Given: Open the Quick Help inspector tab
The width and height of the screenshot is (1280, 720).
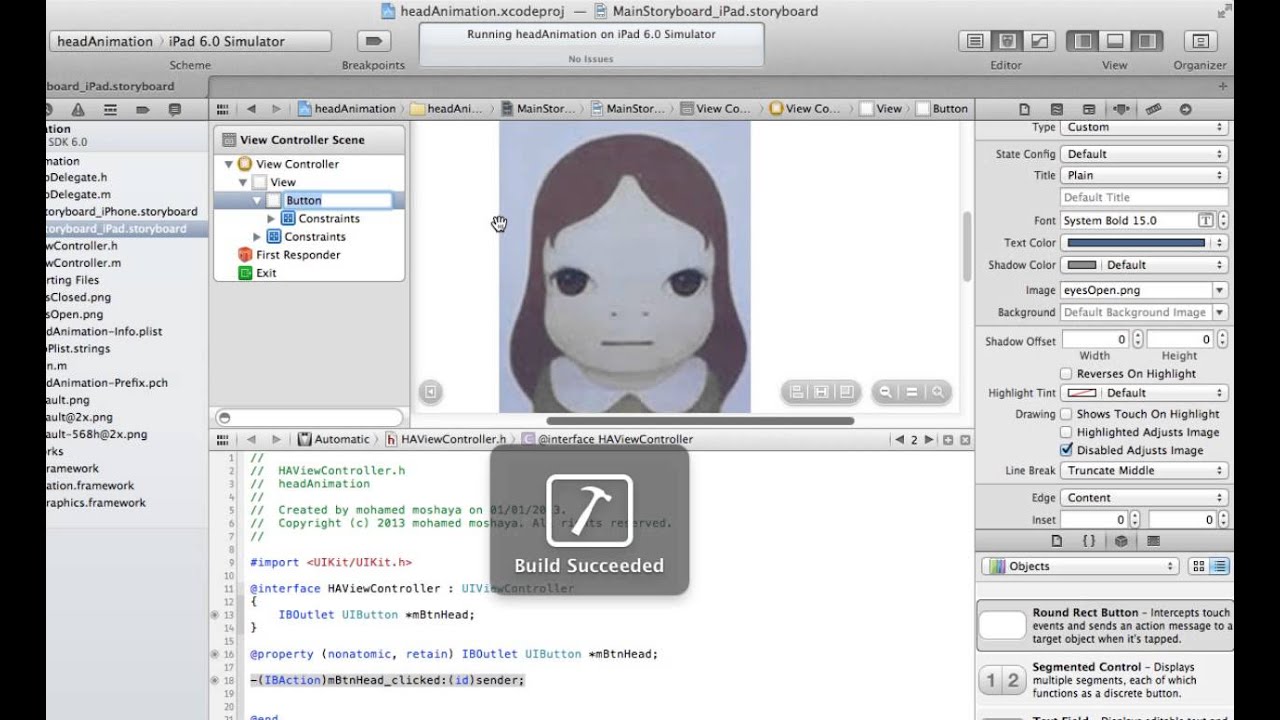Looking at the screenshot, I should pos(1056,109).
